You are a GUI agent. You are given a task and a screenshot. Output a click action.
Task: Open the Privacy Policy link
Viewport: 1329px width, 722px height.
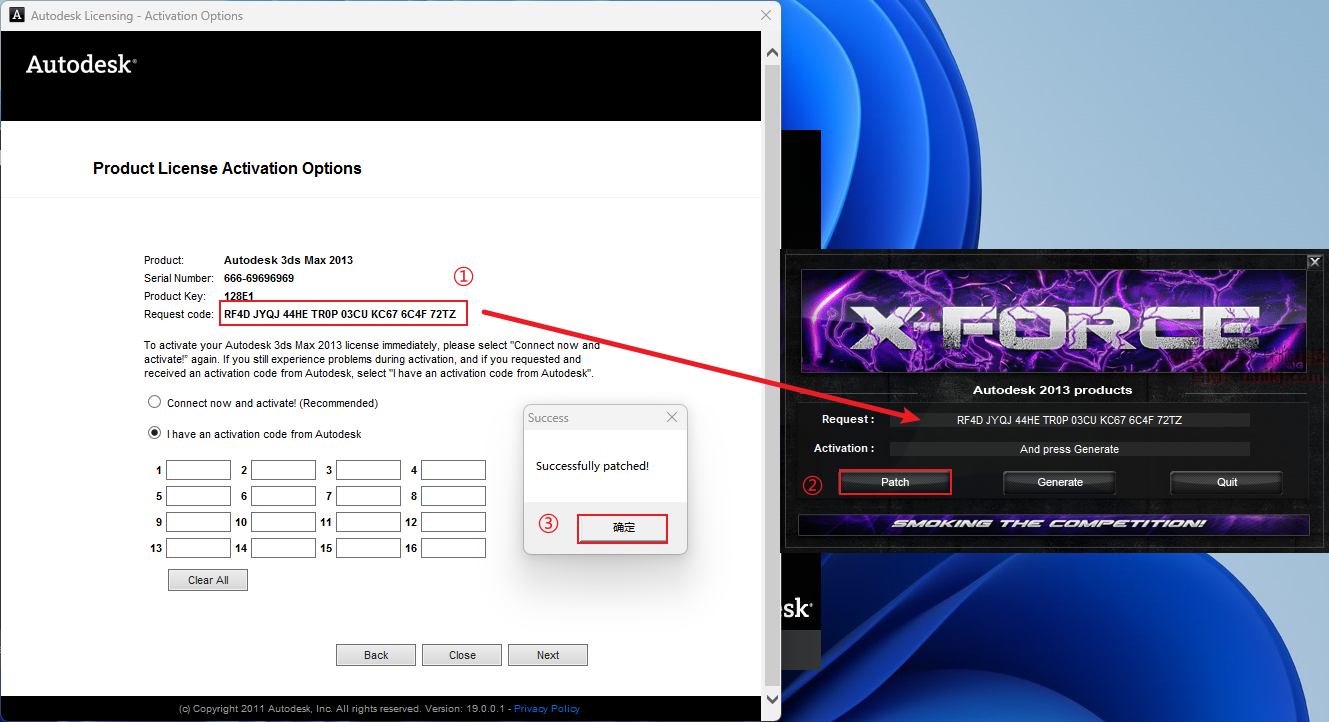[x=547, y=709]
